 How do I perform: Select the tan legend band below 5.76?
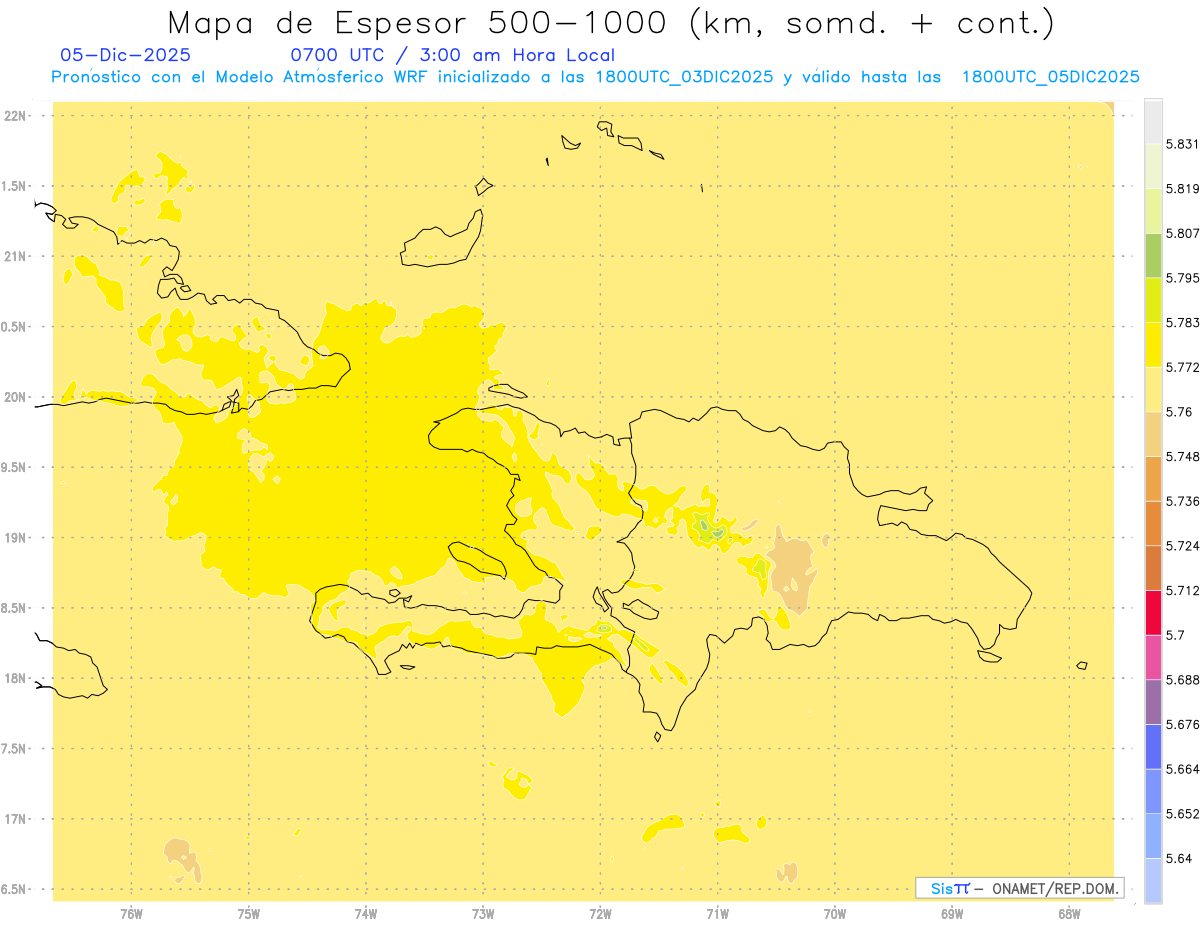[1153, 434]
